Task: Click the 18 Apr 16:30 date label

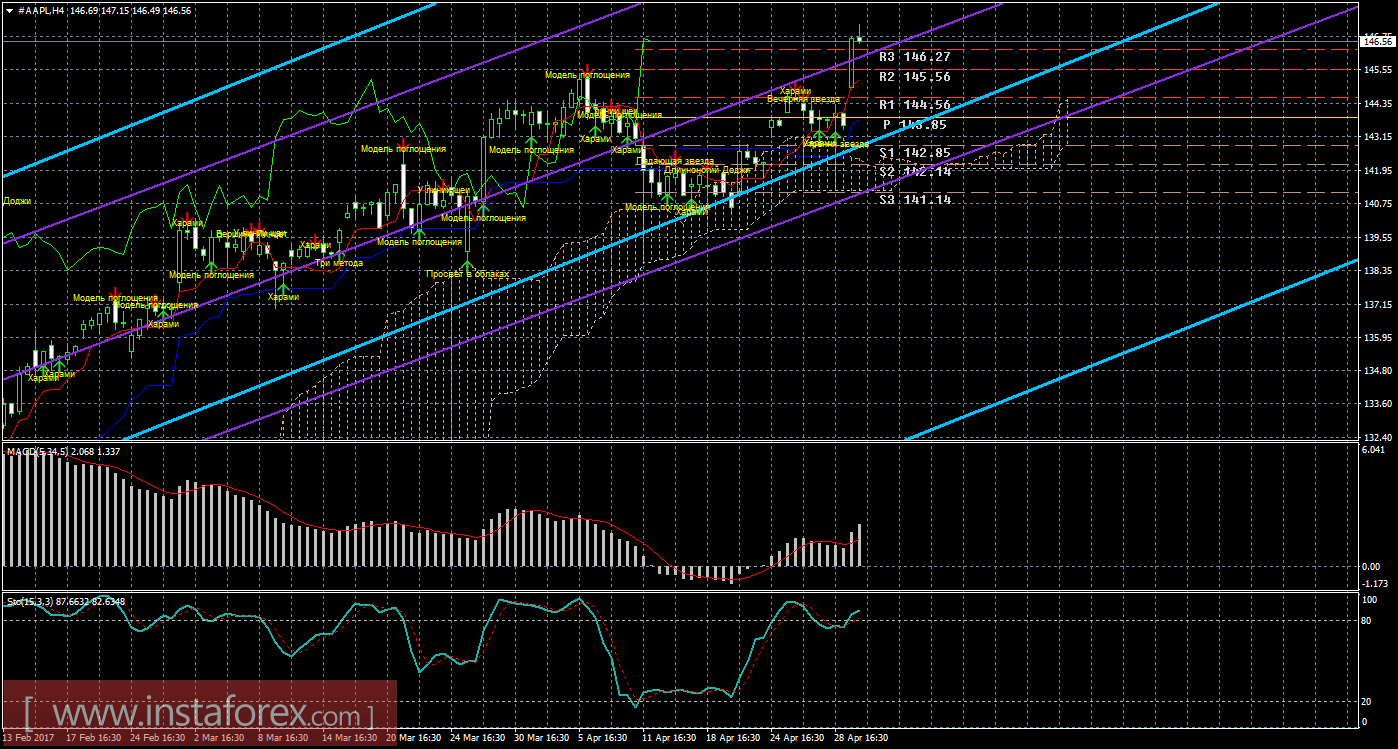Action: 733,738
